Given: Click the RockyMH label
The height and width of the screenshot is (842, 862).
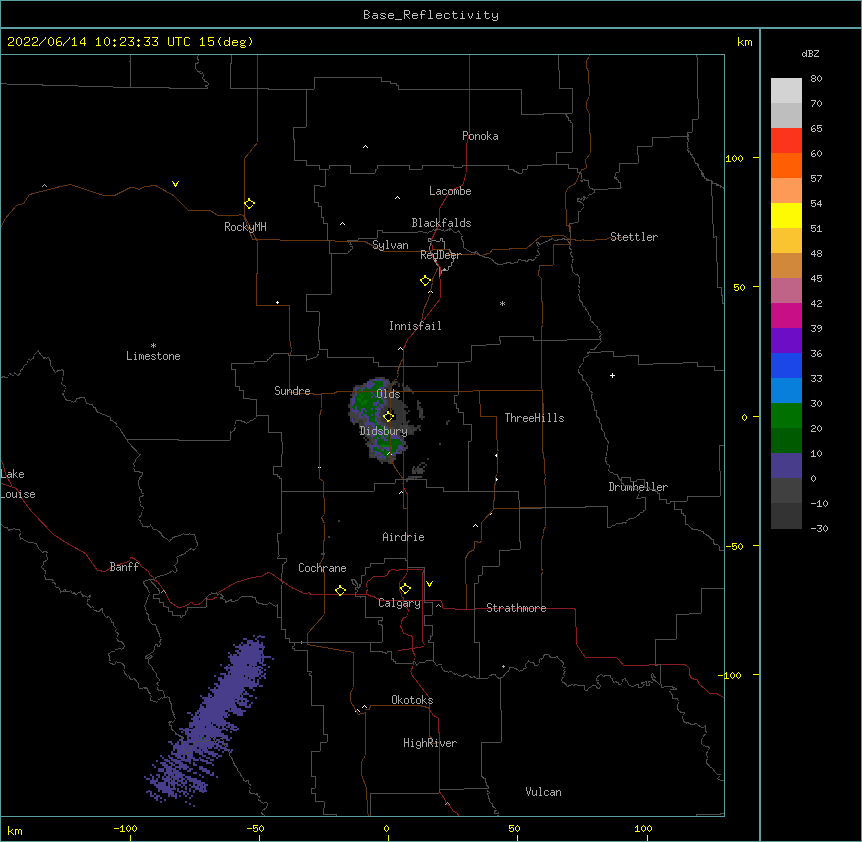Looking at the screenshot, I should [x=245, y=227].
